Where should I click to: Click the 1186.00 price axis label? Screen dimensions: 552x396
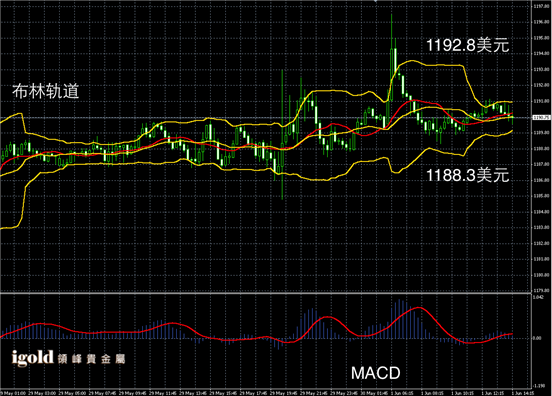[541, 180]
